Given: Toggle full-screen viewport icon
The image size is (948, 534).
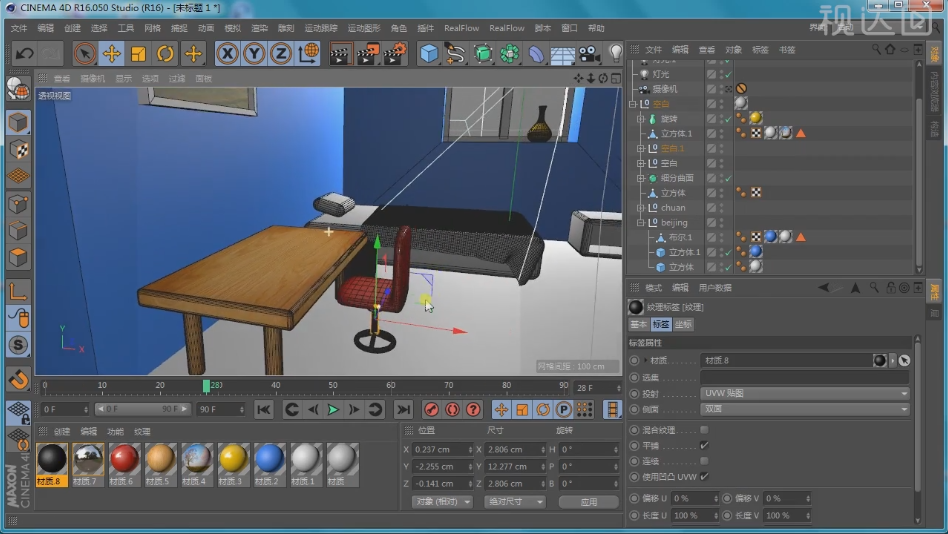Looking at the screenshot, I should [616, 79].
